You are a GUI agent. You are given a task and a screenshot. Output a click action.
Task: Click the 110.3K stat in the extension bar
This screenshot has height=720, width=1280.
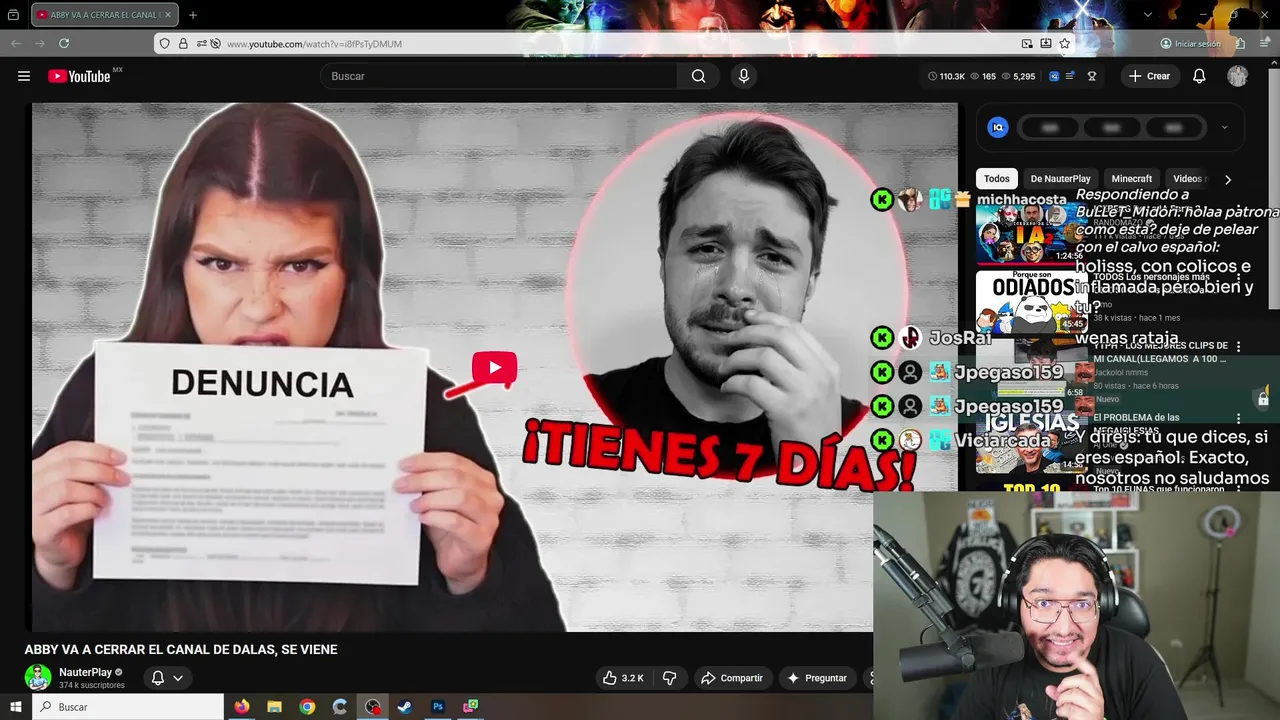point(946,76)
